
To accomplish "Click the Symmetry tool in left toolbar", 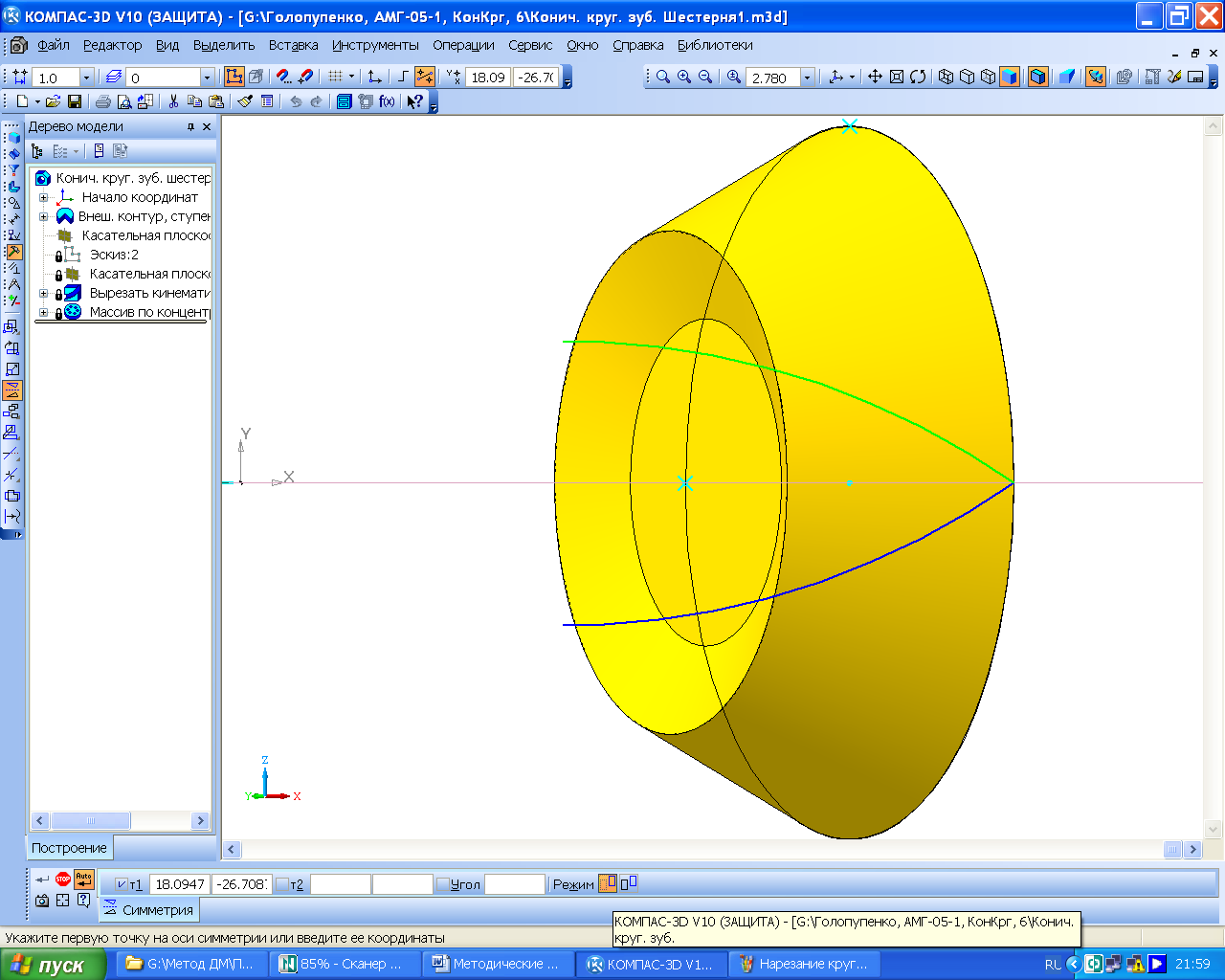I will (11, 390).
